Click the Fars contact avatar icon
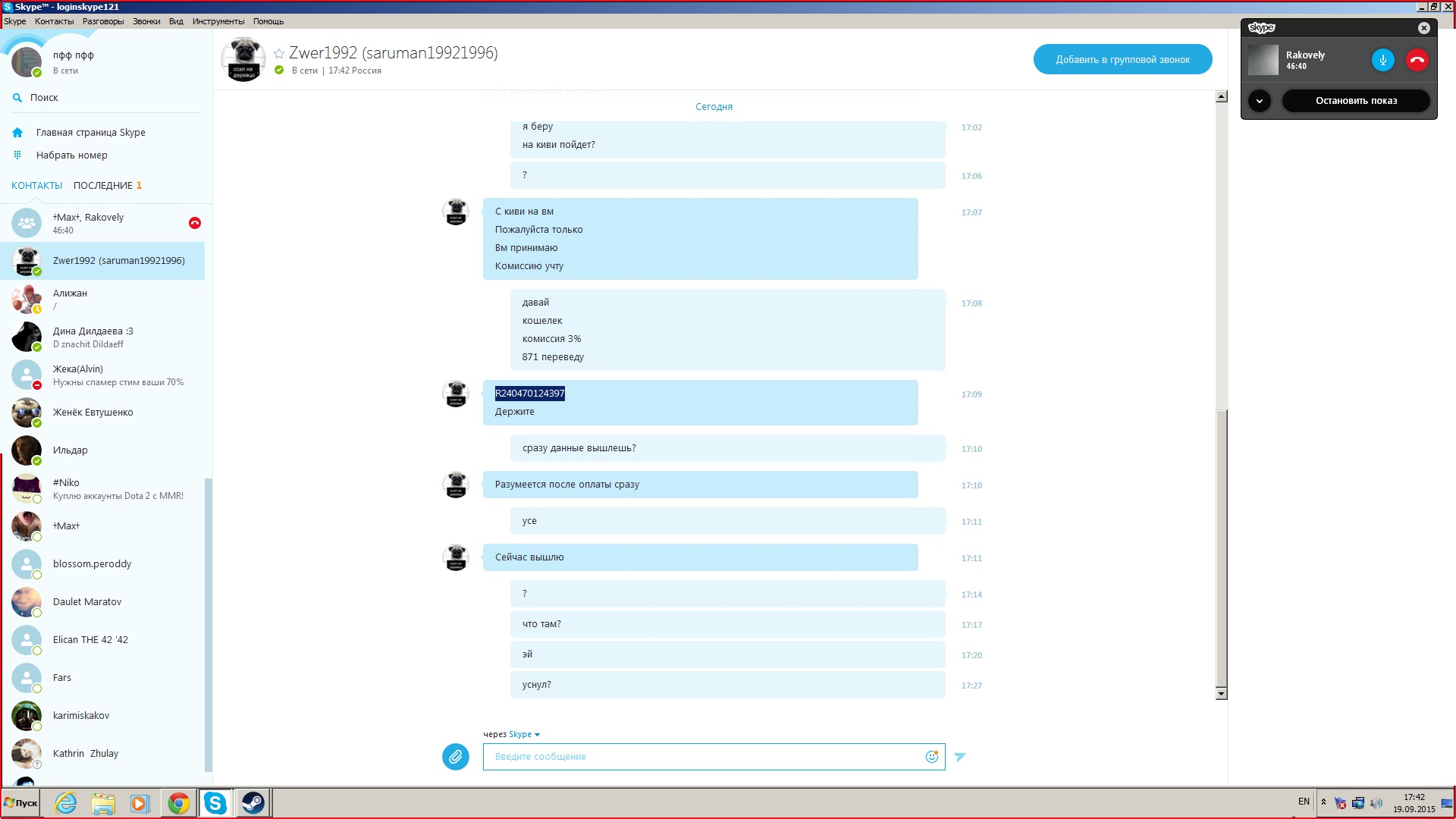 [27, 678]
